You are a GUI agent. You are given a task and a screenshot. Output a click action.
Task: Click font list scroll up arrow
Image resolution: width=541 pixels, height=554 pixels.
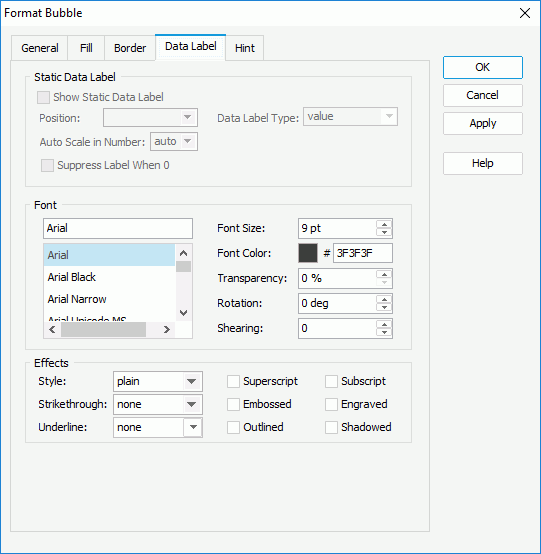(x=183, y=253)
